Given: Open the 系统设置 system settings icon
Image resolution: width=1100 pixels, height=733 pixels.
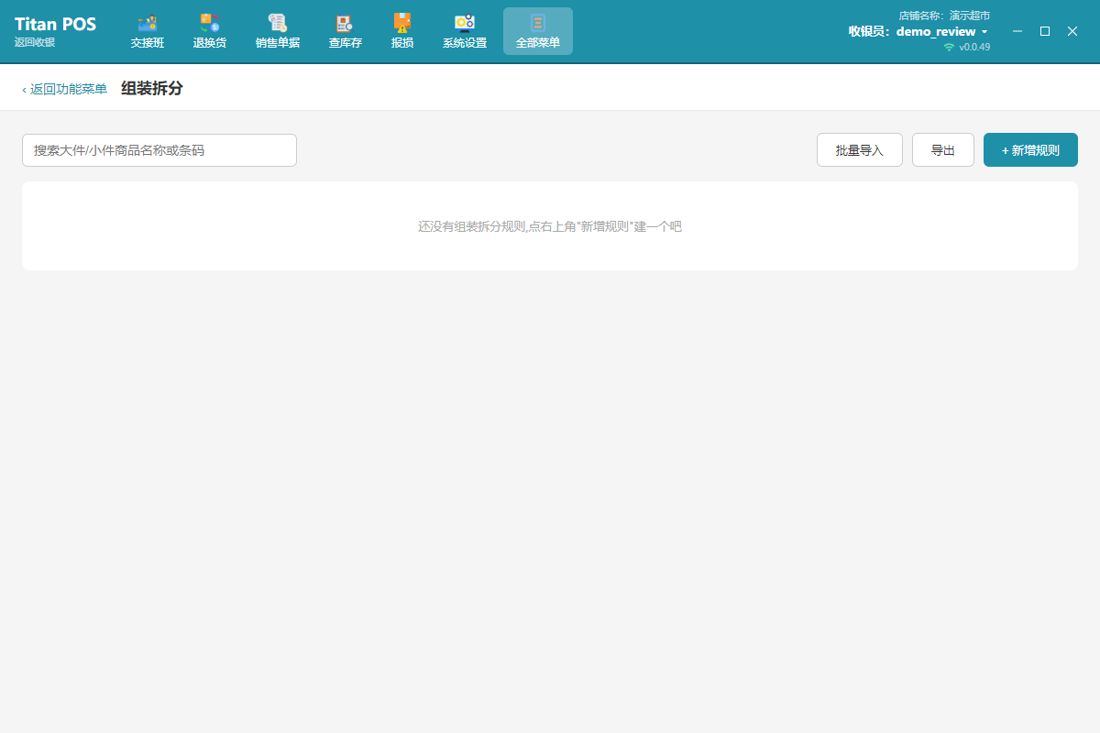Looking at the screenshot, I should [x=464, y=32].
